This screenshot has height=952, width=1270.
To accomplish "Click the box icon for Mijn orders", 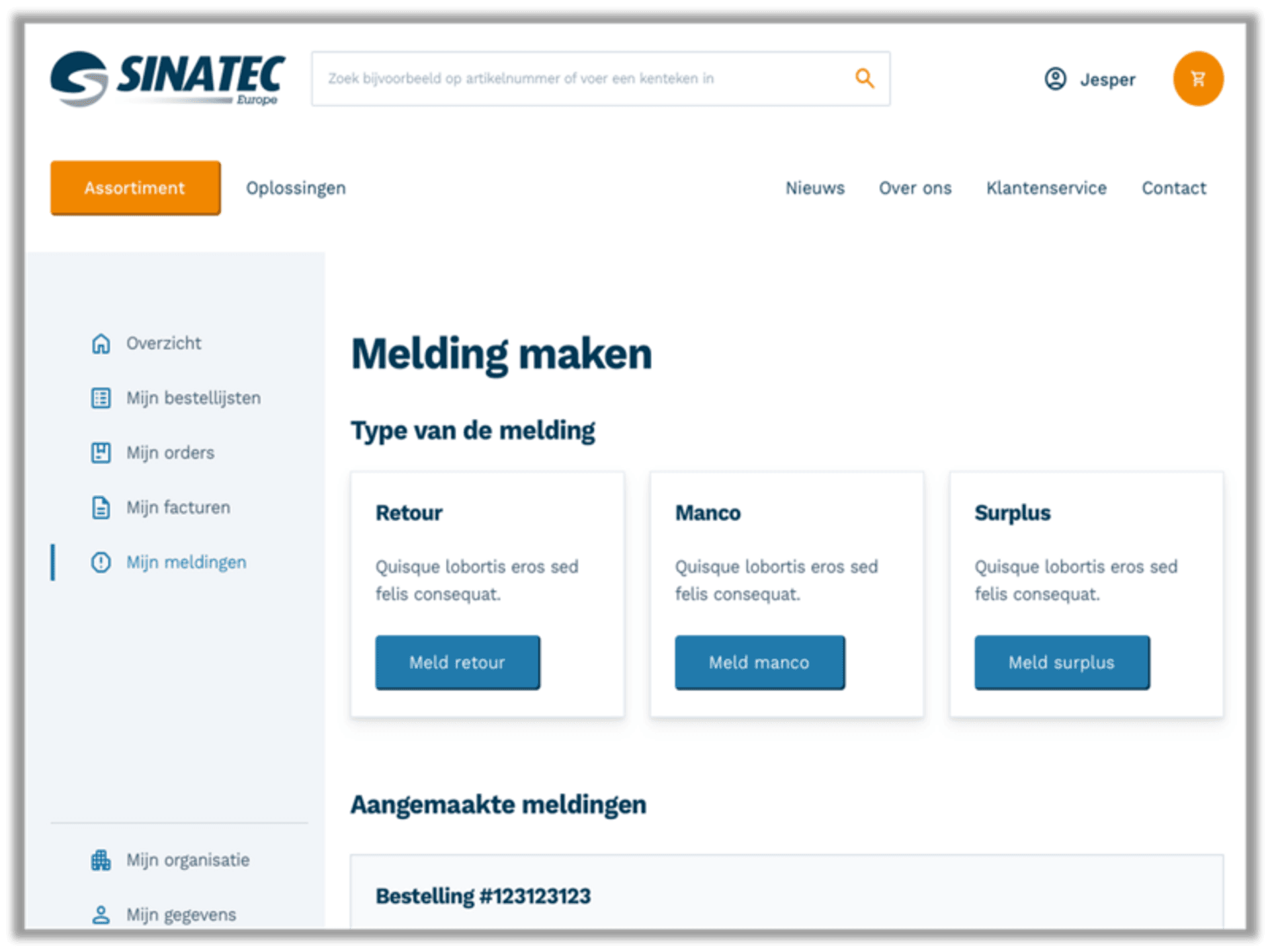I will [101, 453].
